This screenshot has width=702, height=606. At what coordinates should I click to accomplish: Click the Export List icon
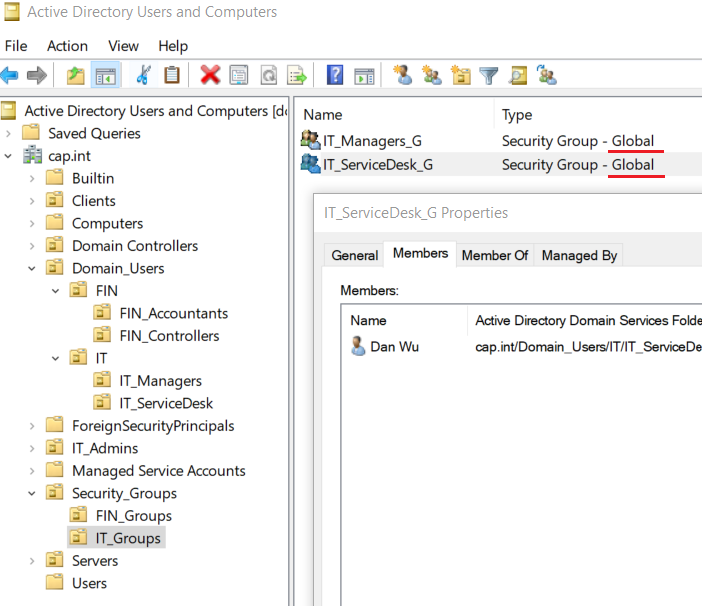(x=297, y=75)
